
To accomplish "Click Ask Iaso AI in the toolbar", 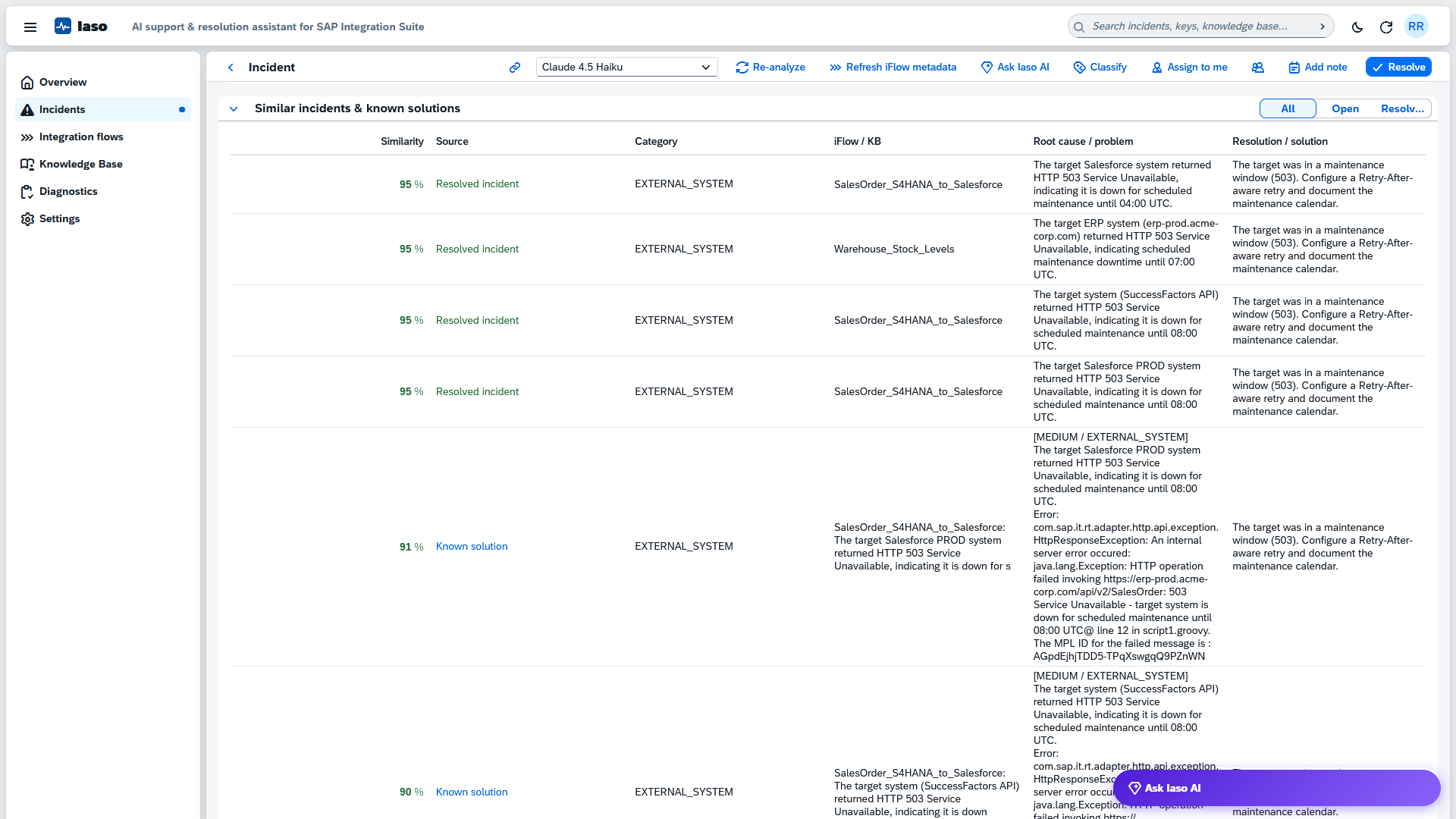I will point(1015,67).
